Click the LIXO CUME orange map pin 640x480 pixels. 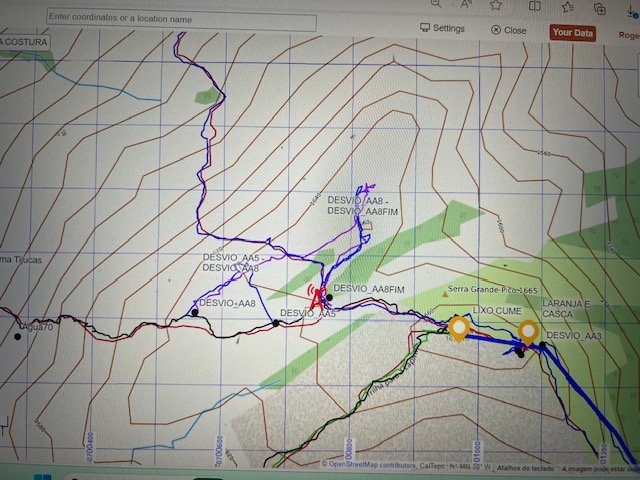pos(459,327)
